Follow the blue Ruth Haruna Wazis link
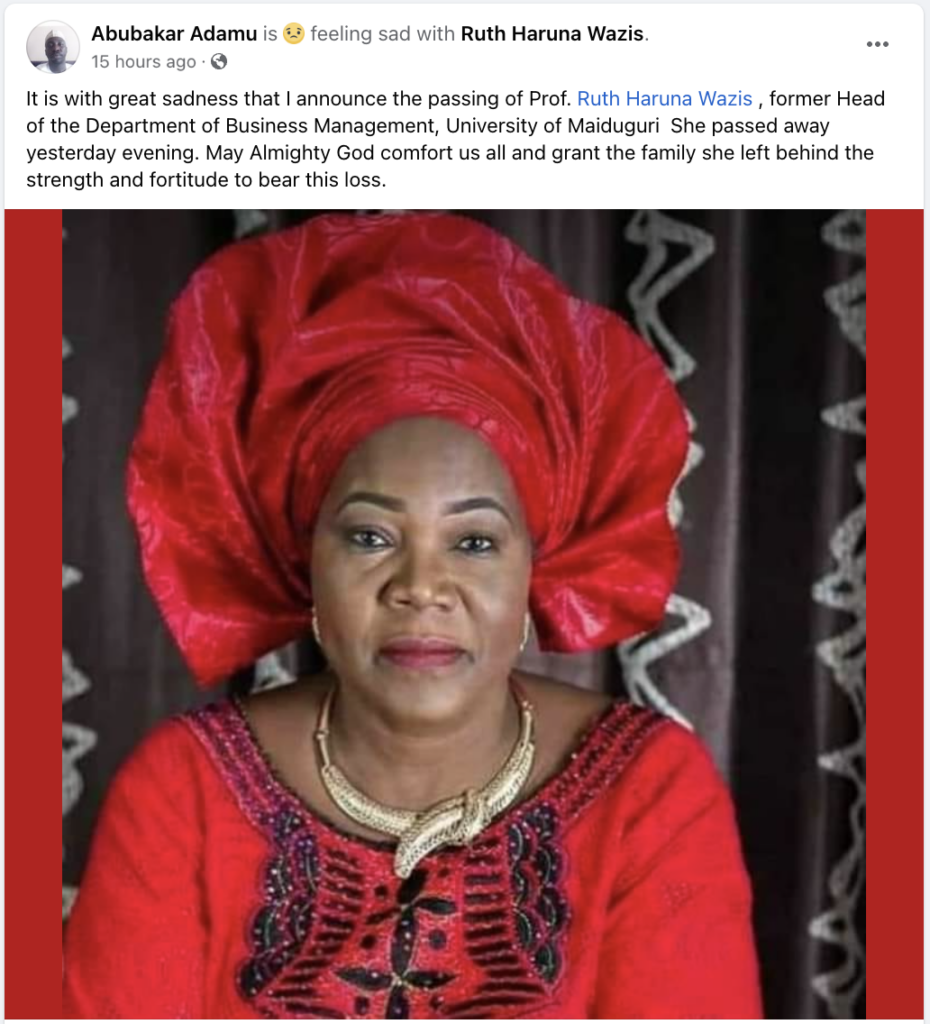930x1024 pixels. point(665,99)
